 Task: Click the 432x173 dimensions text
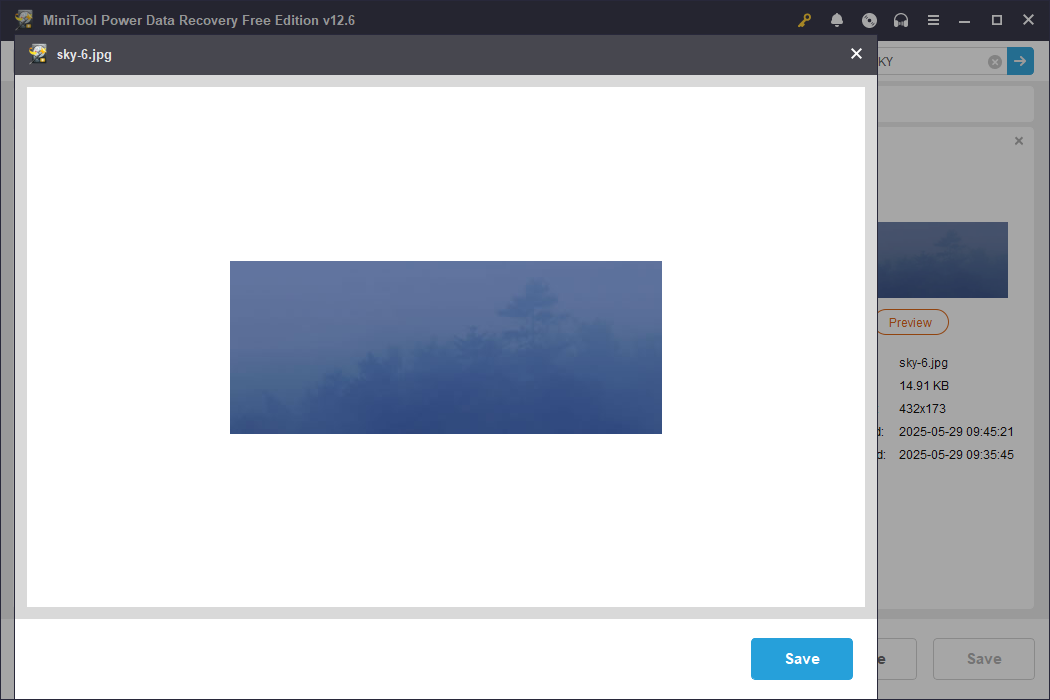click(922, 408)
